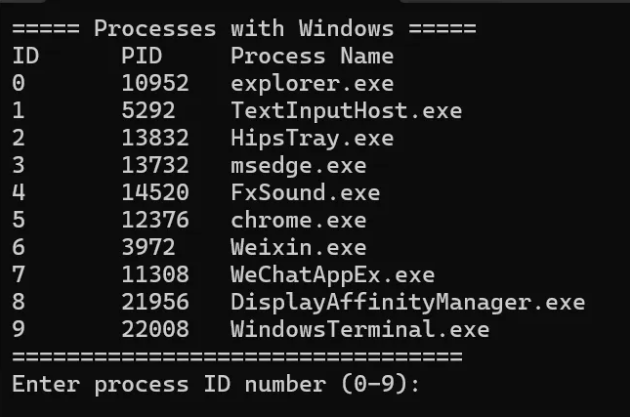The image size is (630, 417).
Task: Select the msedge.exe process name
Action: 298,165
